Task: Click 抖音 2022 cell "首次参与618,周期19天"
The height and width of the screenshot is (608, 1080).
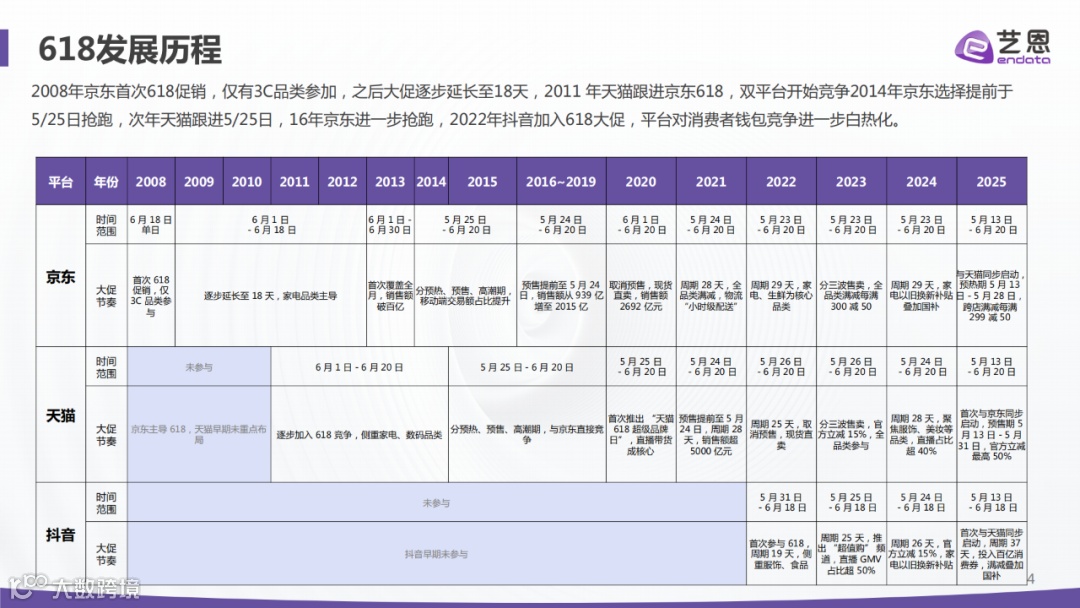Action: pos(781,554)
